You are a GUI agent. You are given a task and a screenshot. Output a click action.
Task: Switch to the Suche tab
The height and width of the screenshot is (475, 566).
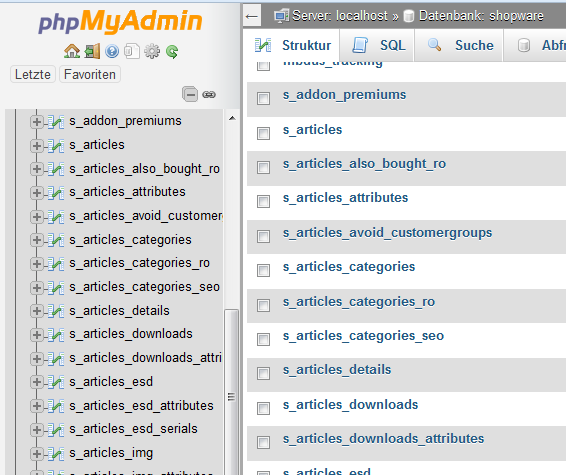coord(459,45)
